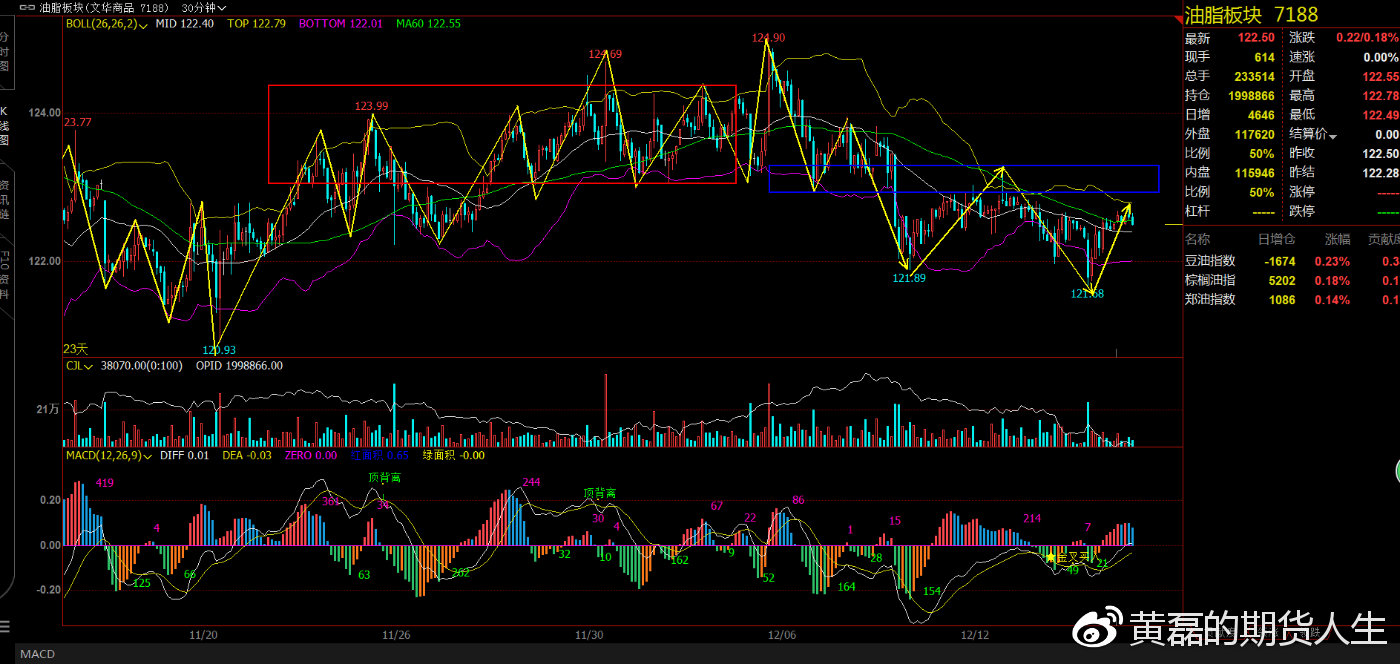This screenshot has width=1400, height=664.
Task: Click the BOTTOM 122.01 Bollinger value
Action: tap(341, 23)
